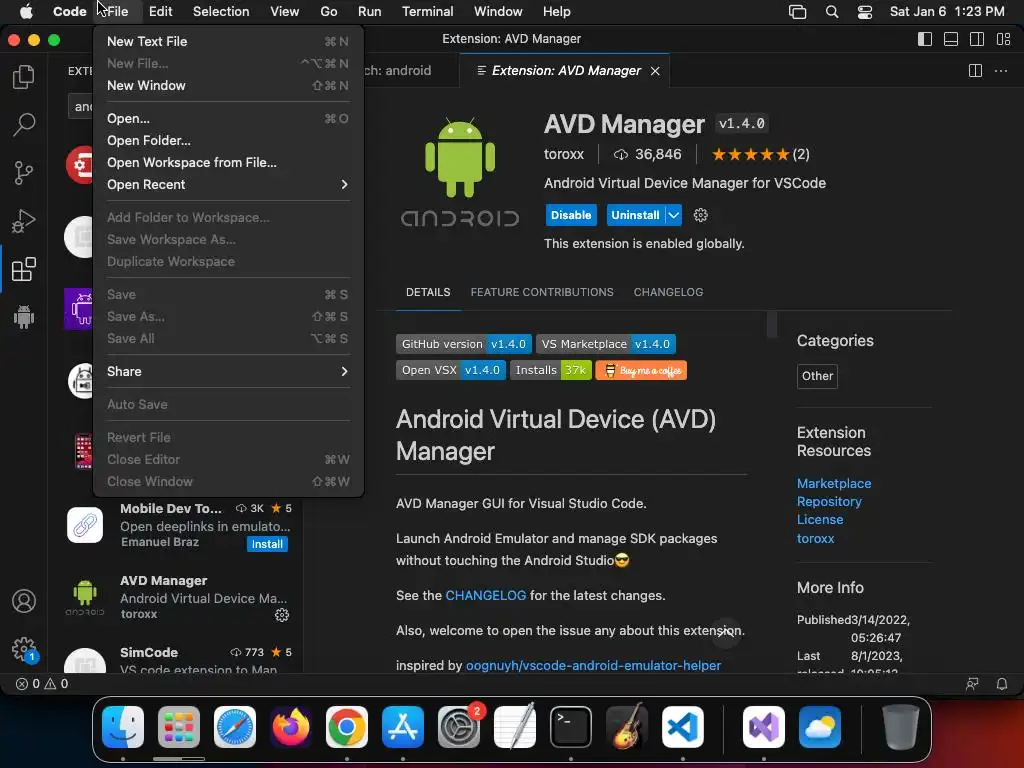
Task: Open the License resource link
Action: [x=820, y=520]
